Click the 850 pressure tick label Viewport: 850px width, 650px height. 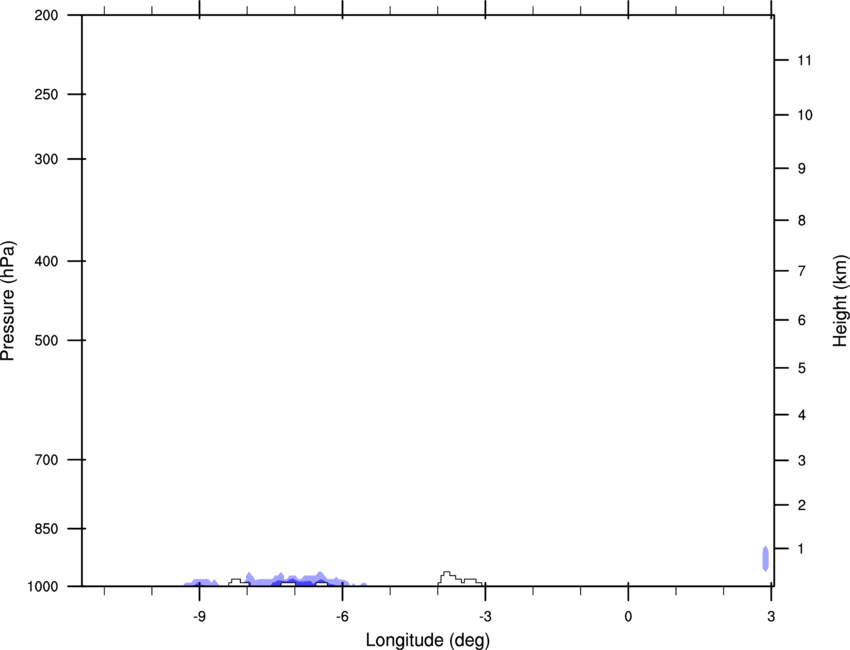point(47,528)
